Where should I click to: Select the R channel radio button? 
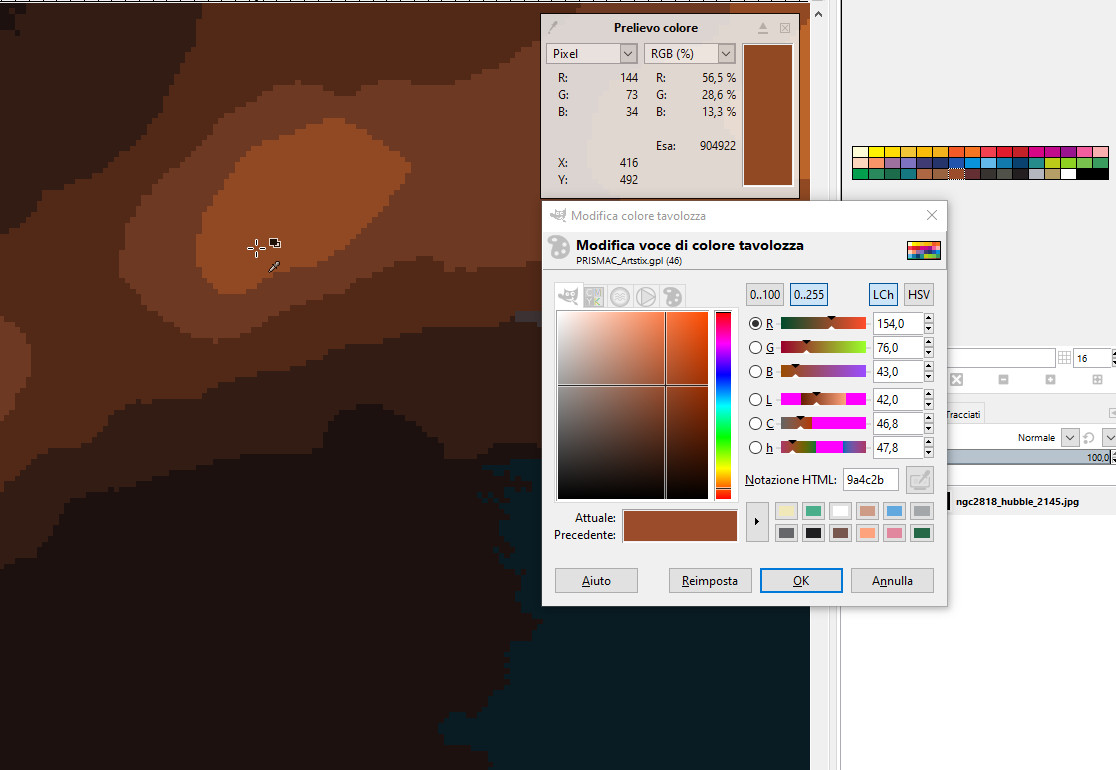[755, 324]
